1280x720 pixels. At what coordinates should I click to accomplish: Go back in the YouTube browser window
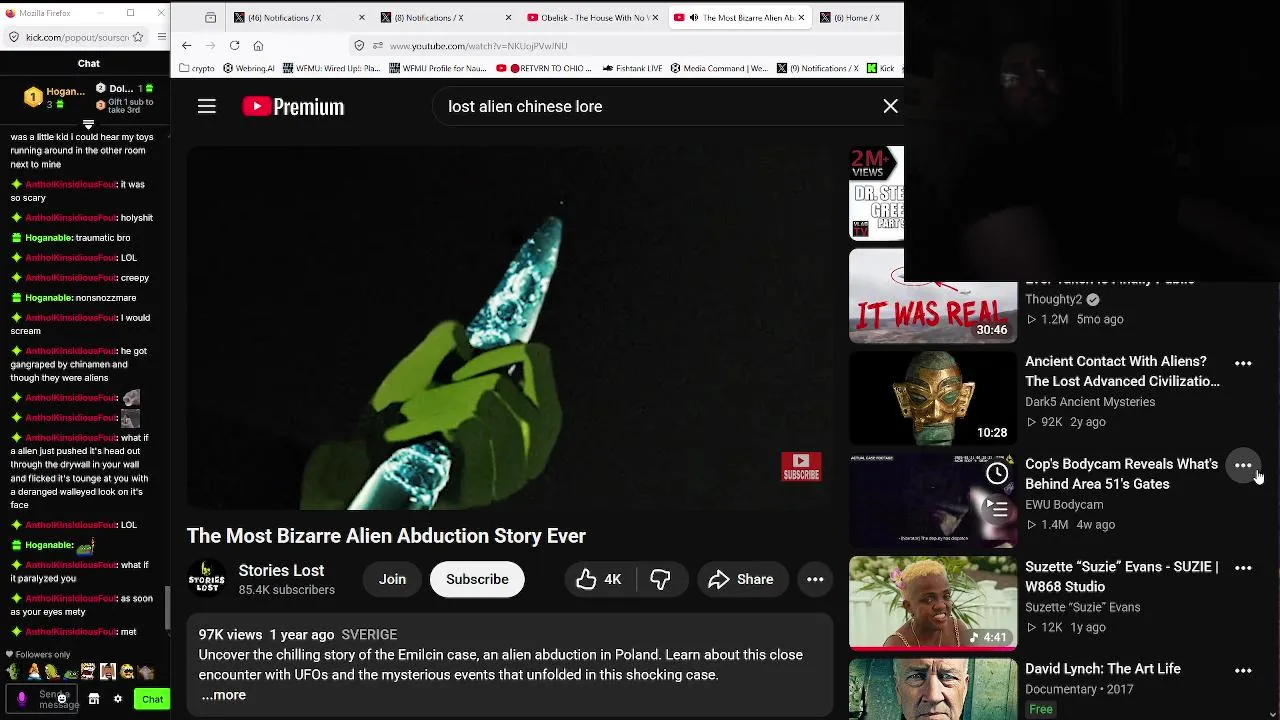186,45
